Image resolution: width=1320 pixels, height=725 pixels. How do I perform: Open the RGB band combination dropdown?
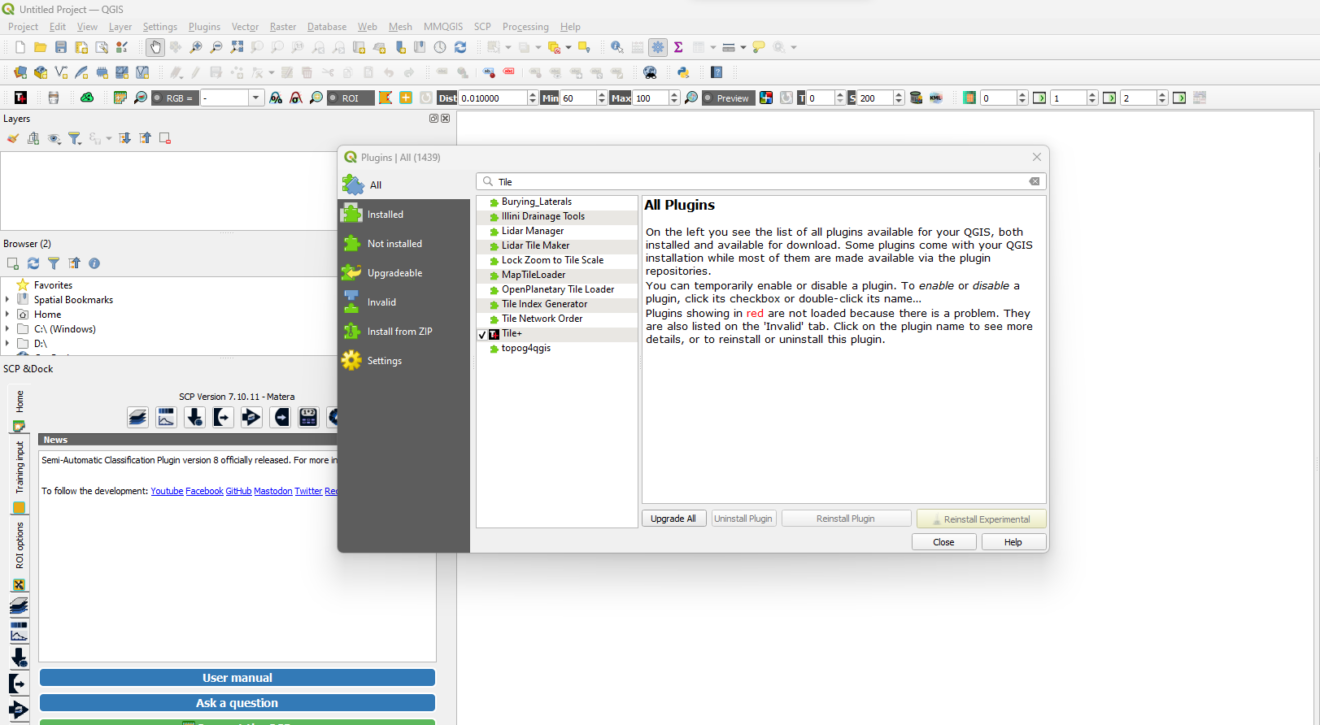(x=255, y=97)
